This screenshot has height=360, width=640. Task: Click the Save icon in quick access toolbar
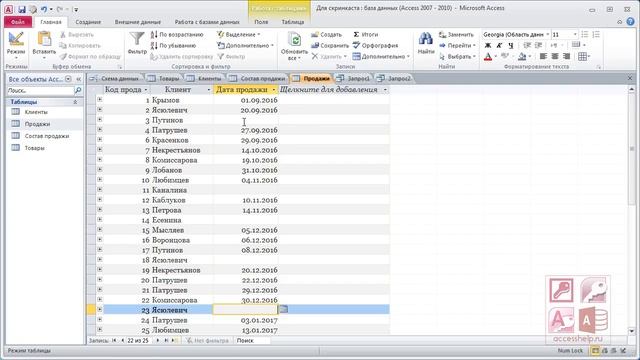pos(22,9)
